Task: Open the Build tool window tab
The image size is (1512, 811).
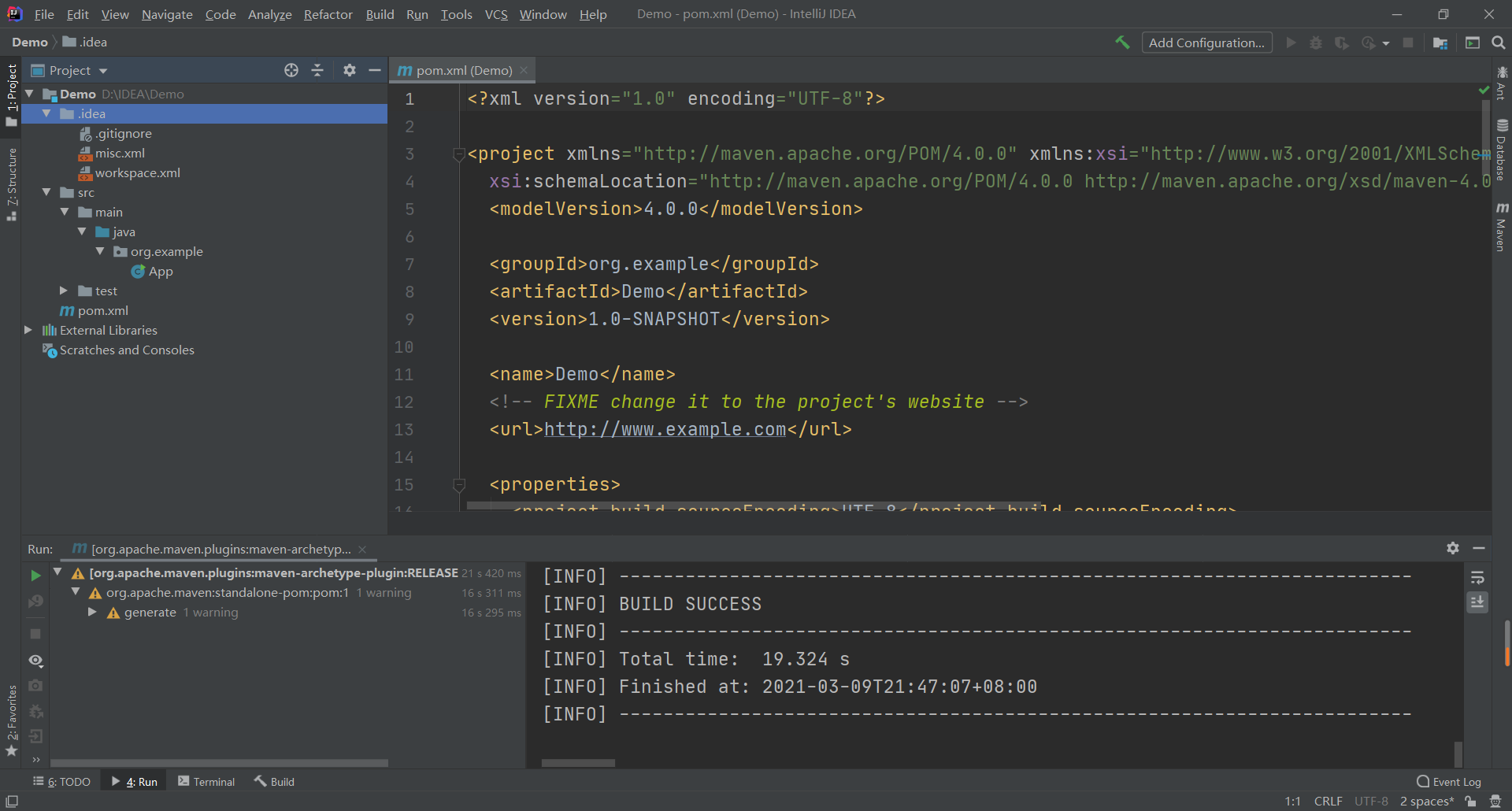Action: [x=274, y=781]
